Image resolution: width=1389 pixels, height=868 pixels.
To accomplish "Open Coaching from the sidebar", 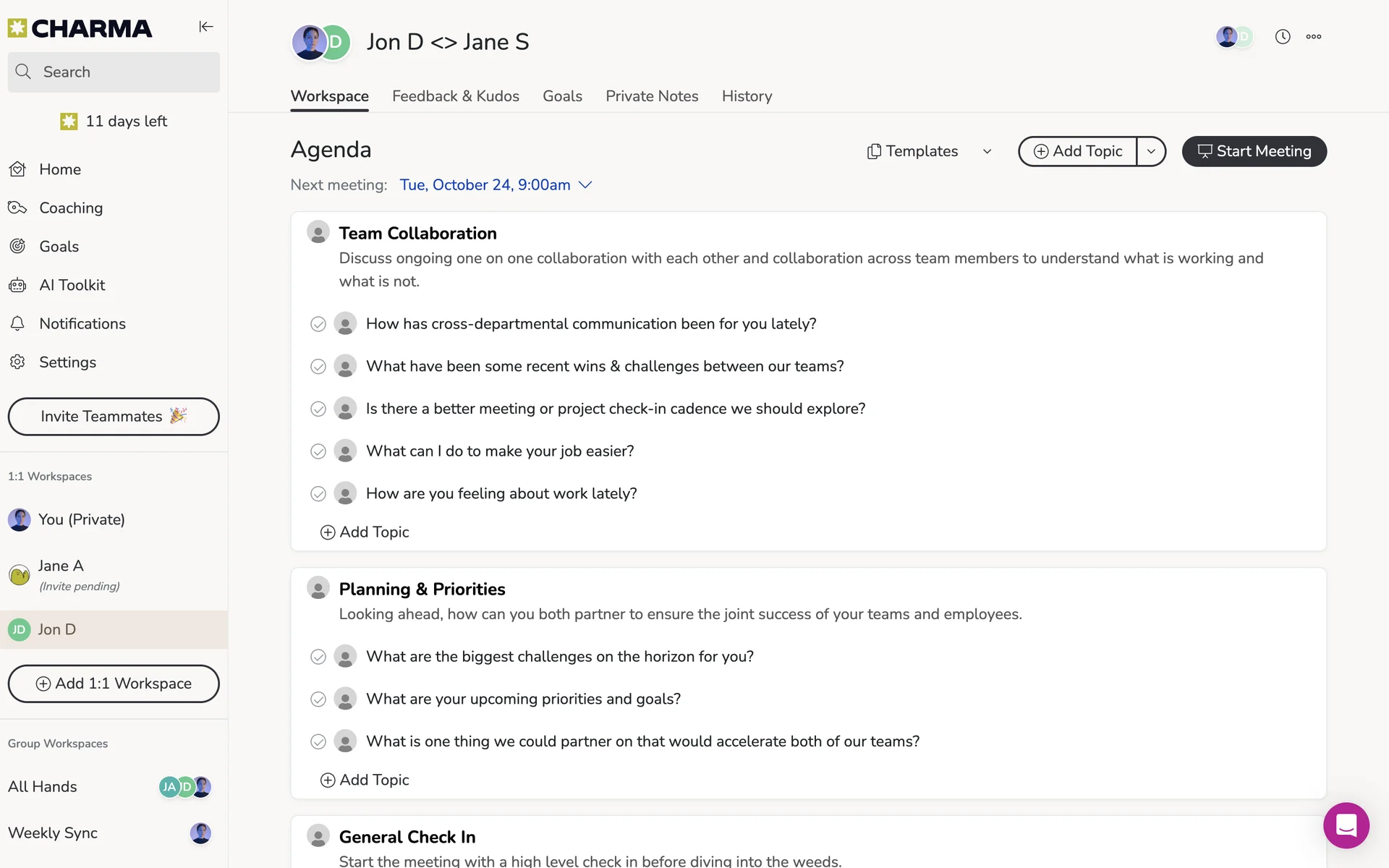I will pos(70,208).
